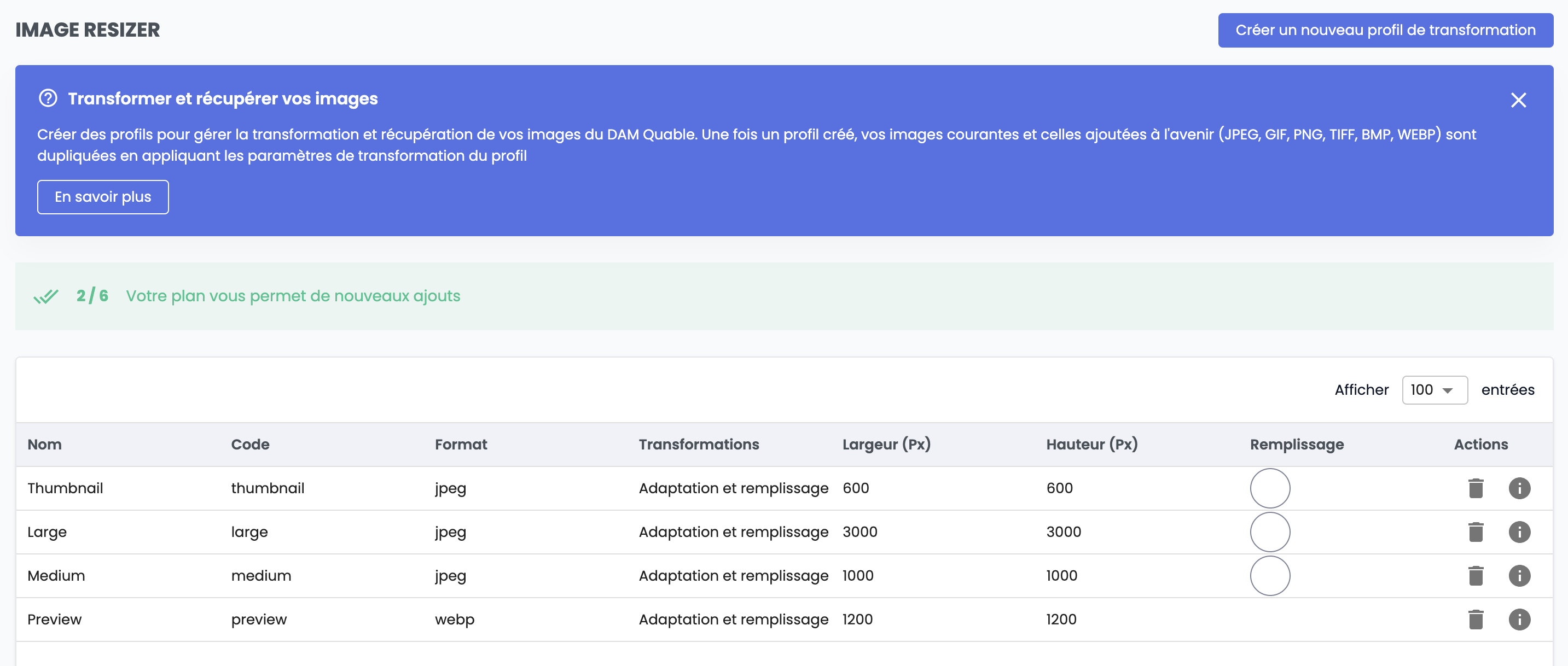
Task: Sort by the Format column header
Action: [461, 445]
